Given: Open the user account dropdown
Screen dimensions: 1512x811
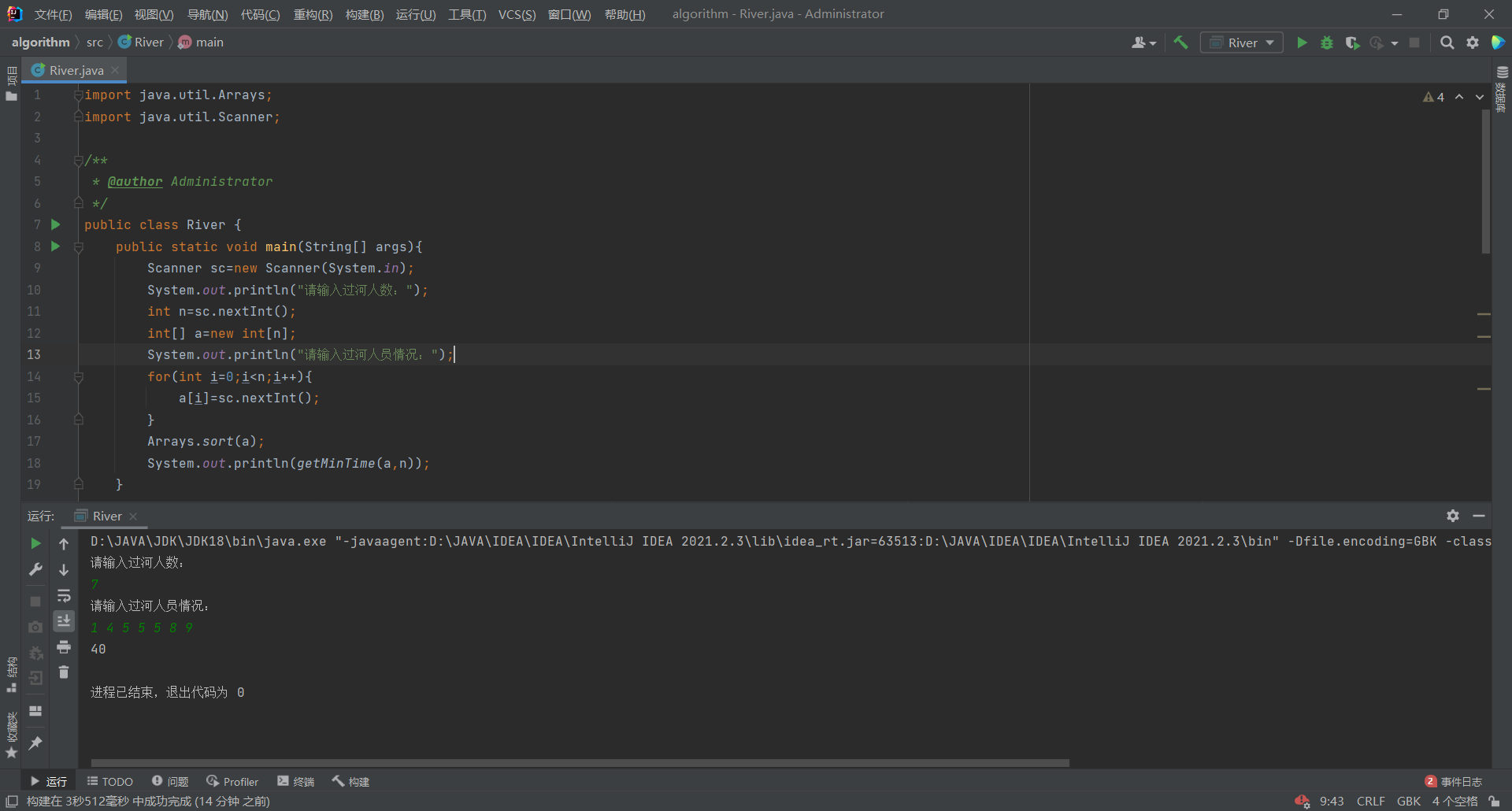Looking at the screenshot, I should (x=1143, y=43).
